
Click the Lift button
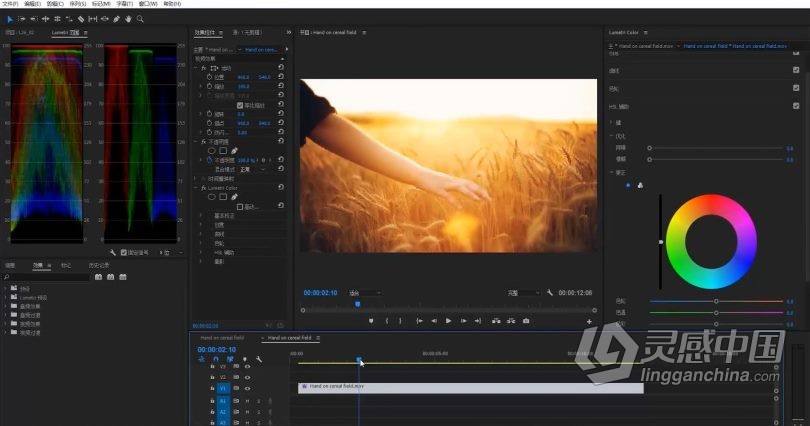pyautogui.click(x=496, y=321)
